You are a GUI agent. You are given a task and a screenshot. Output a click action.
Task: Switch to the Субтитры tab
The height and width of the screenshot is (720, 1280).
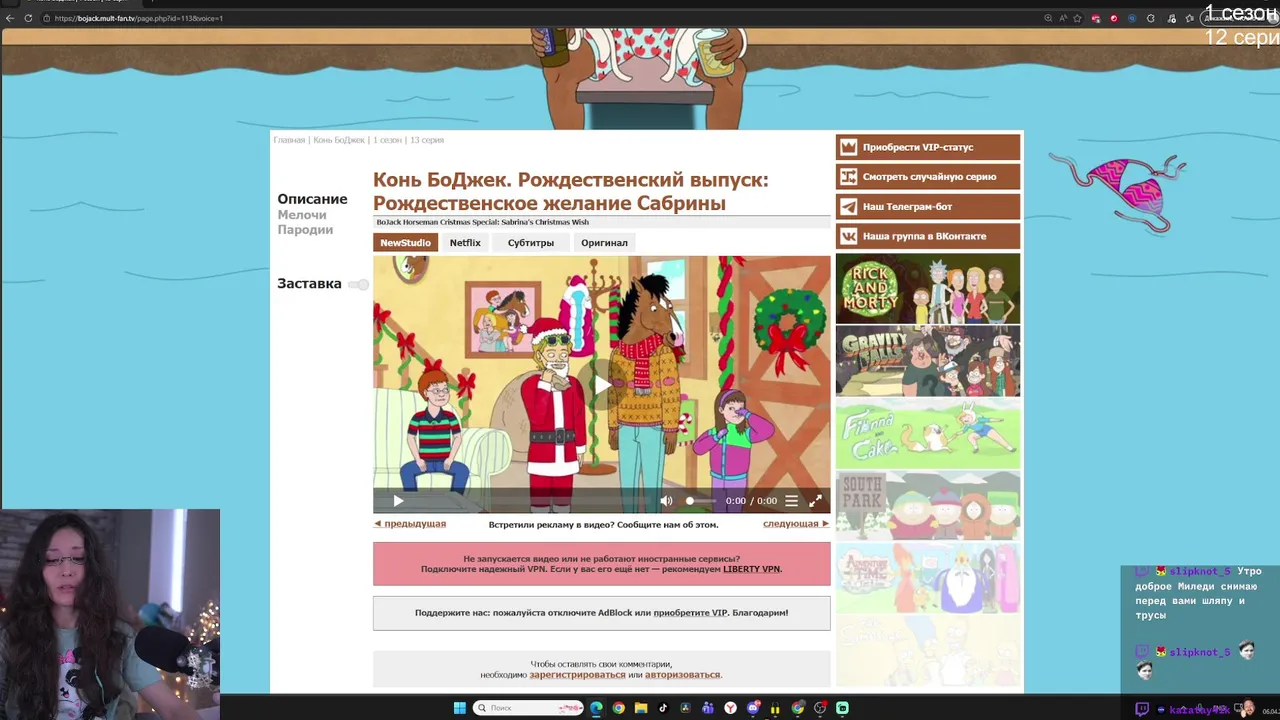pyautogui.click(x=530, y=243)
